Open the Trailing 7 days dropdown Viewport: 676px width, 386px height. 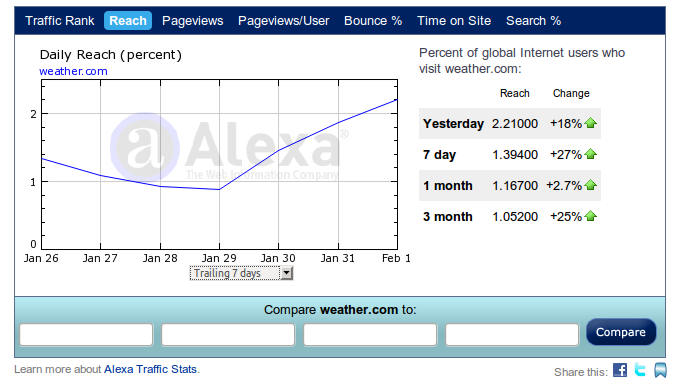coord(241,273)
